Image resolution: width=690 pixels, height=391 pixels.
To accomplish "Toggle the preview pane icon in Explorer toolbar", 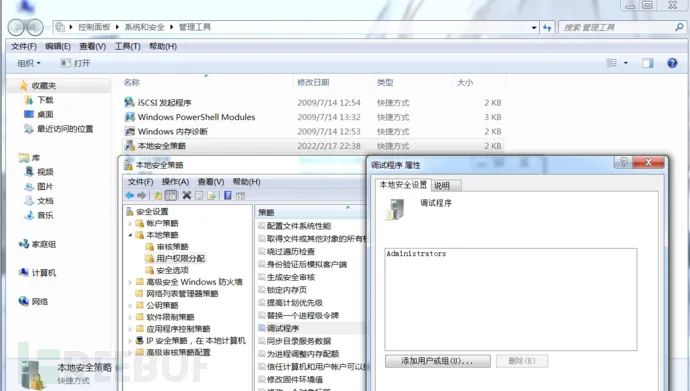I will click(x=647, y=63).
